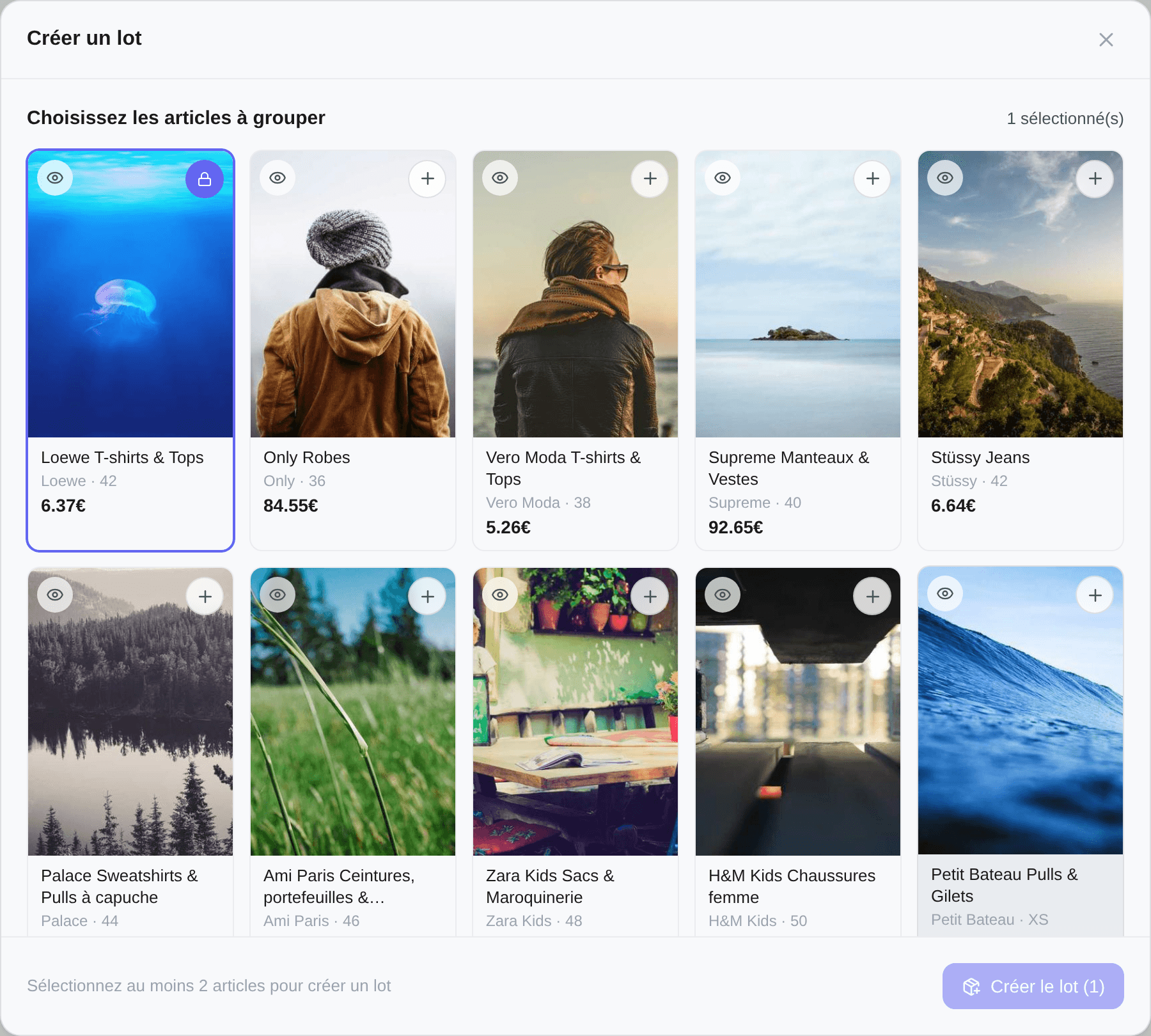The image size is (1151, 1036).
Task: Click the title 'H&M Kids Chaussures femme'
Action: click(792, 886)
